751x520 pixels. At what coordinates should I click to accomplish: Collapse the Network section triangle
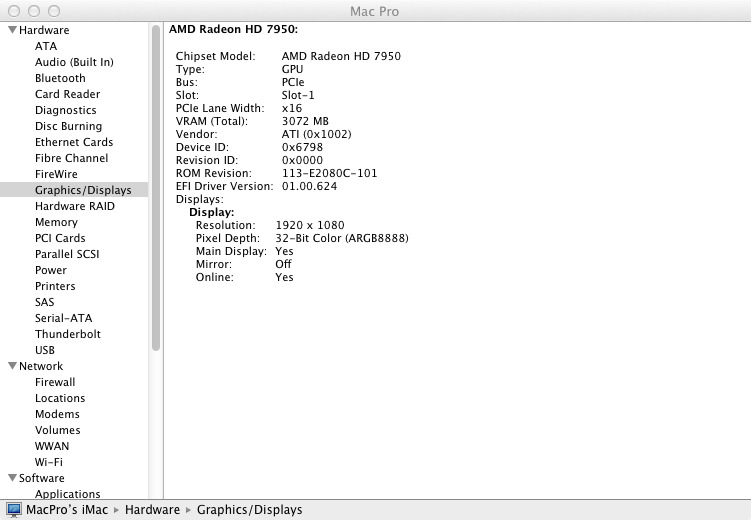[x=12, y=366]
